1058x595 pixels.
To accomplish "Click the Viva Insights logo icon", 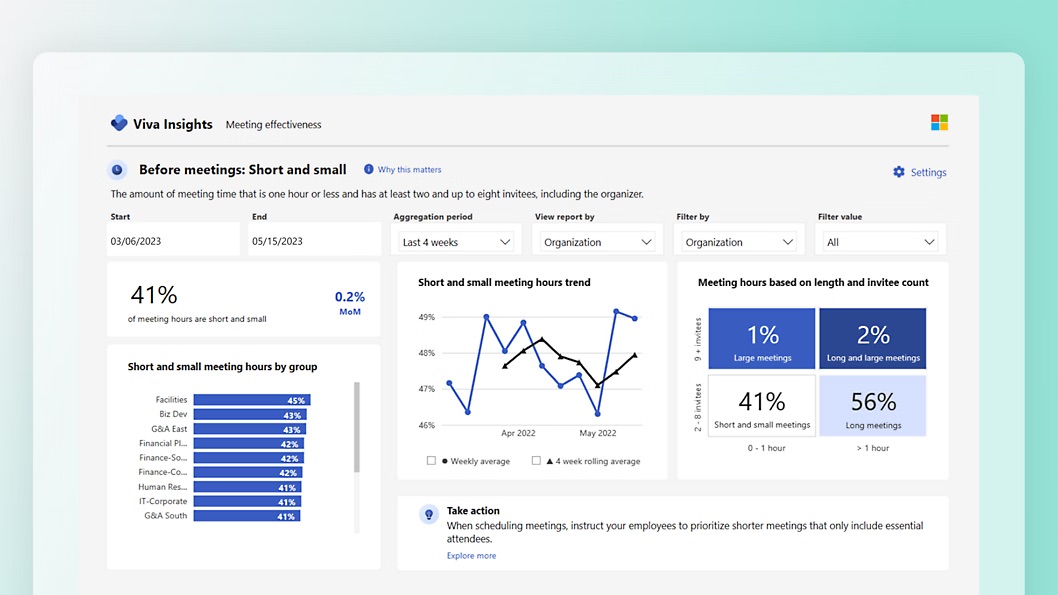I will pos(119,124).
